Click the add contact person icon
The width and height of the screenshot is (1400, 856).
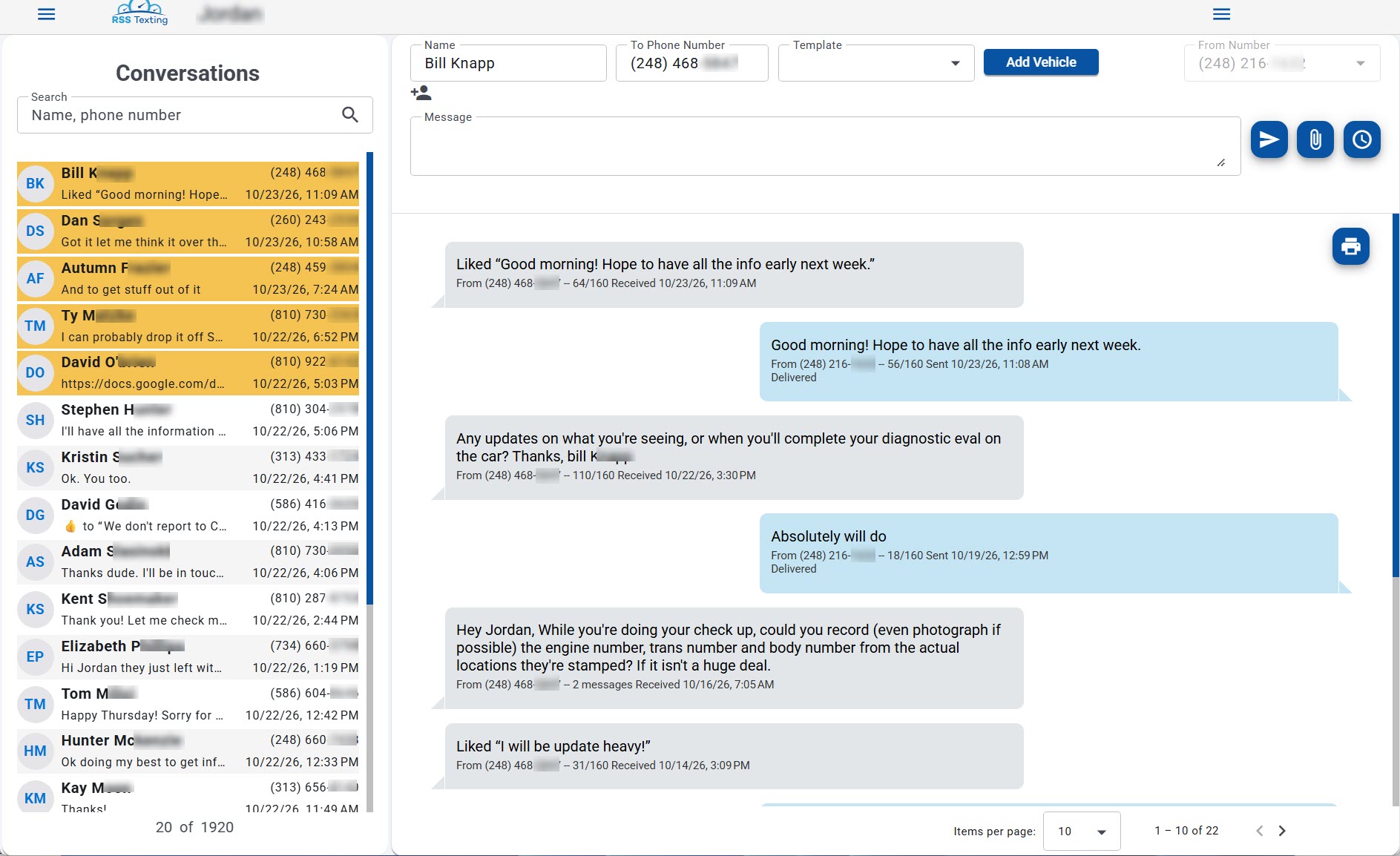pyautogui.click(x=421, y=93)
